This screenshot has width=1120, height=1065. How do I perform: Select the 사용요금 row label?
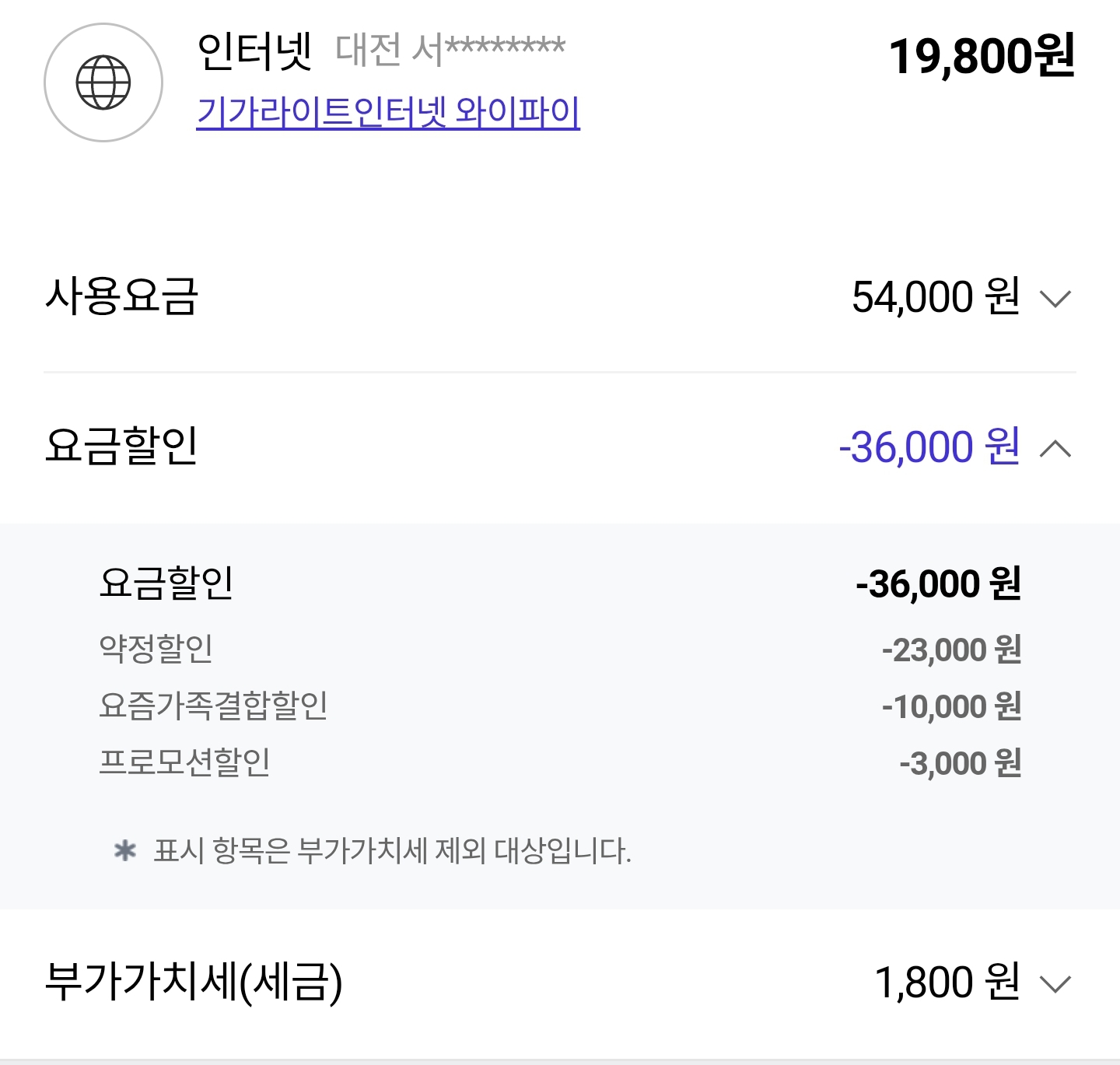(122, 296)
